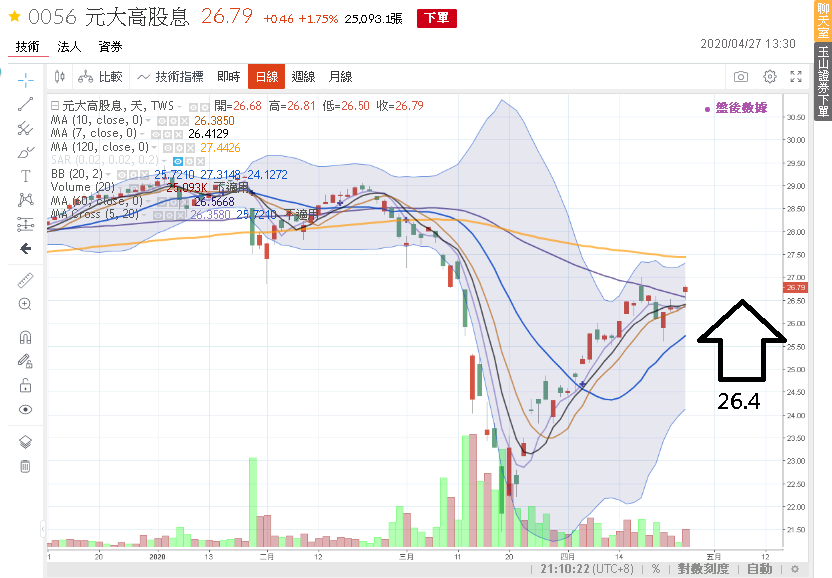Toggle 自動 auto scale

[759, 569]
